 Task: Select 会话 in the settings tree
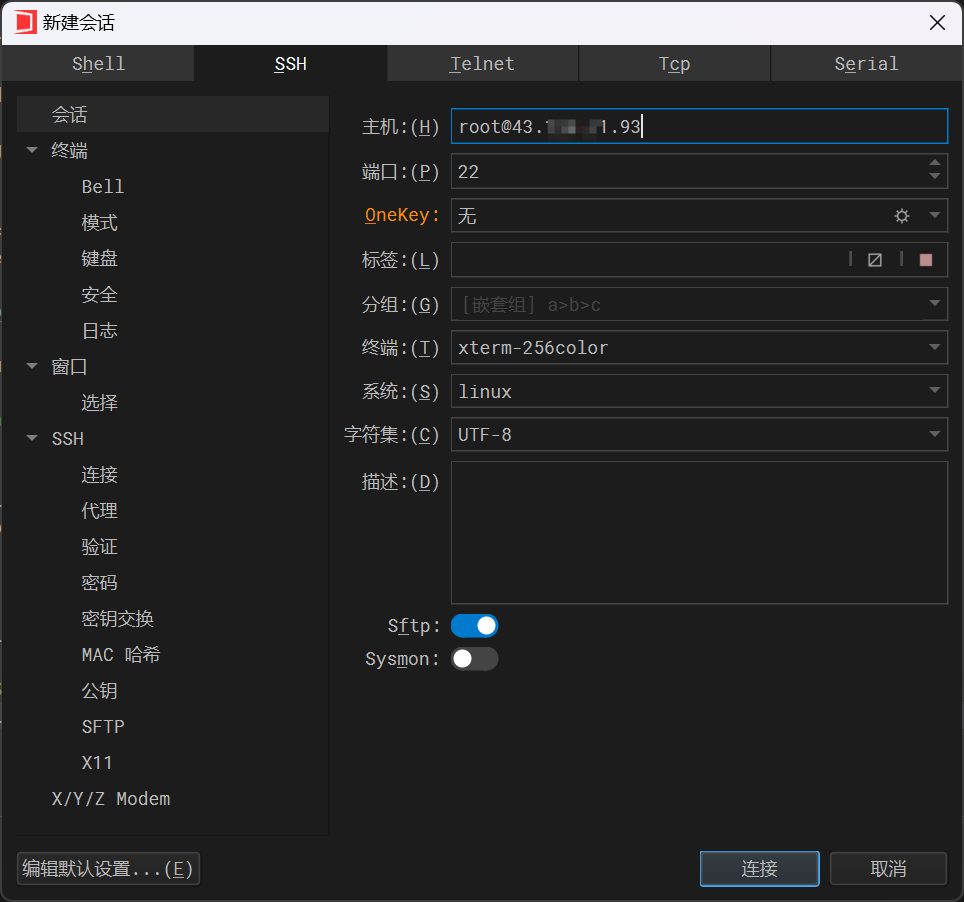pyautogui.click(x=173, y=114)
